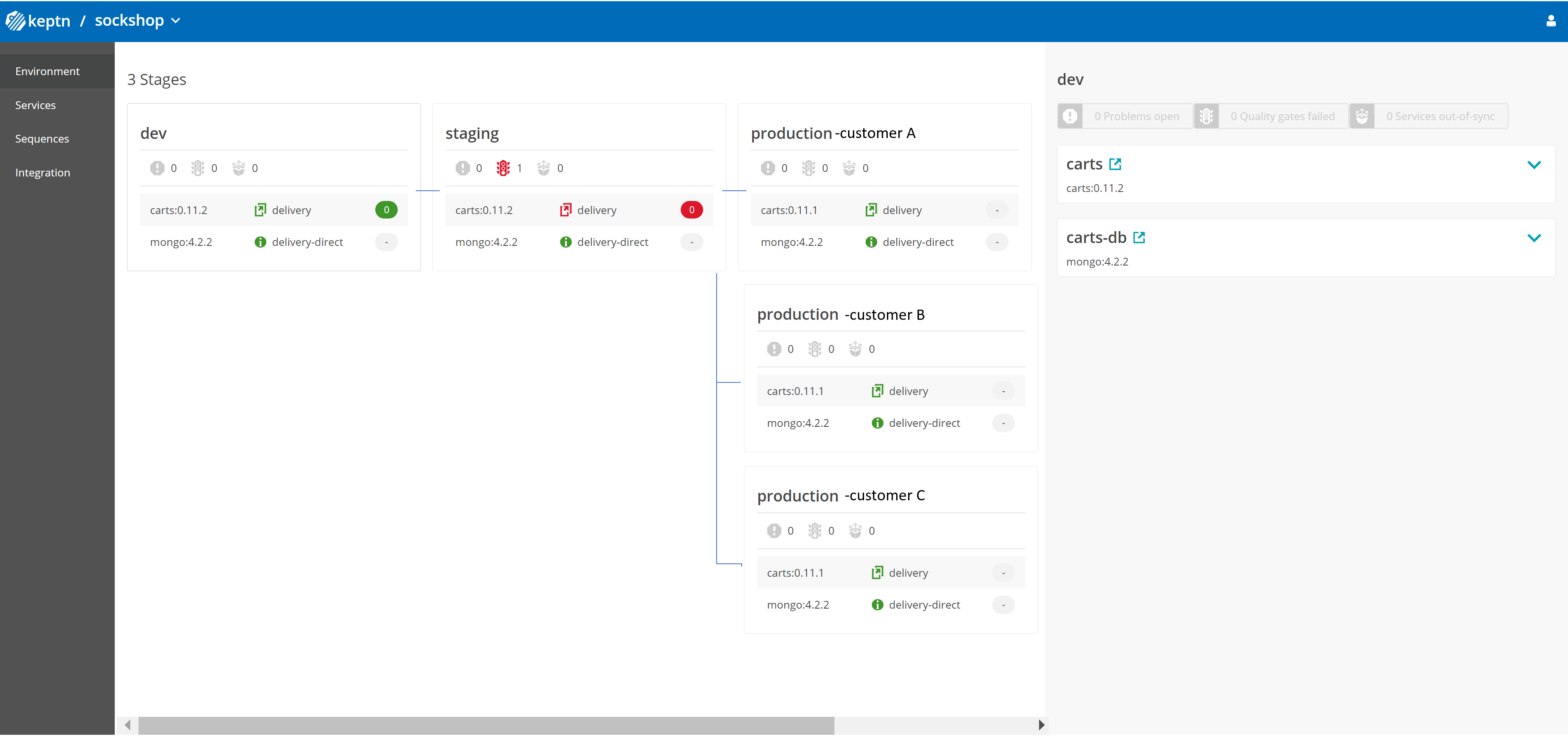1568x736 pixels.
Task: Open the carts-db external link icon
Action: [x=1140, y=237]
